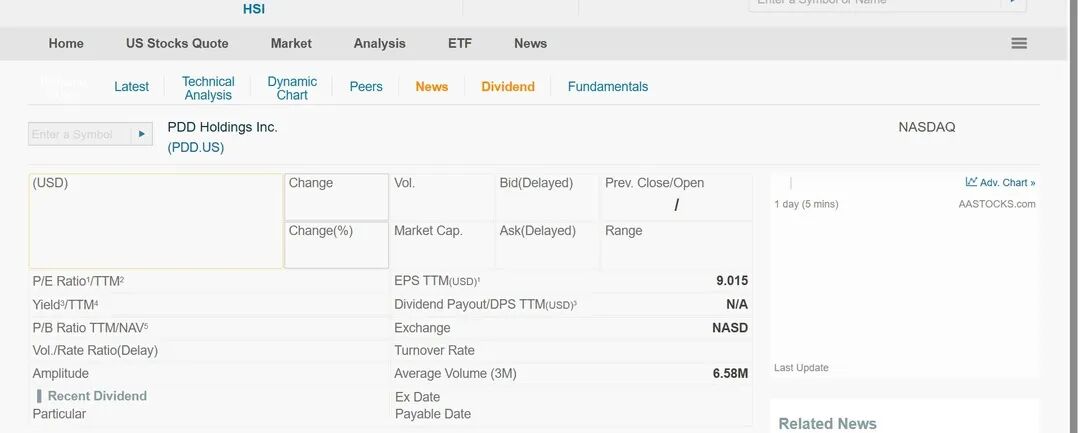The height and width of the screenshot is (433, 1080).
Task: Open the Fundamentals tab
Action: tap(608, 87)
